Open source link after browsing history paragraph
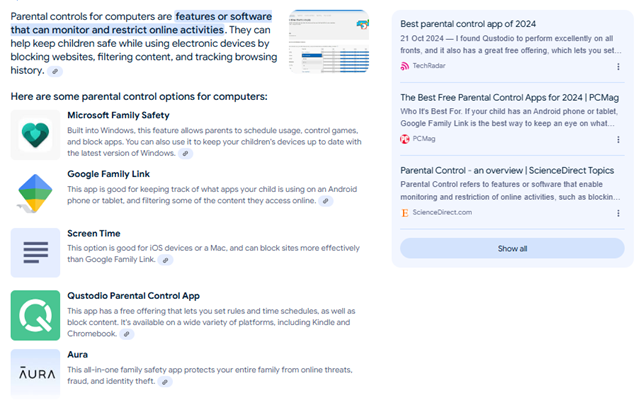The width and height of the screenshot is (636, 405). [x=55, y=71]
